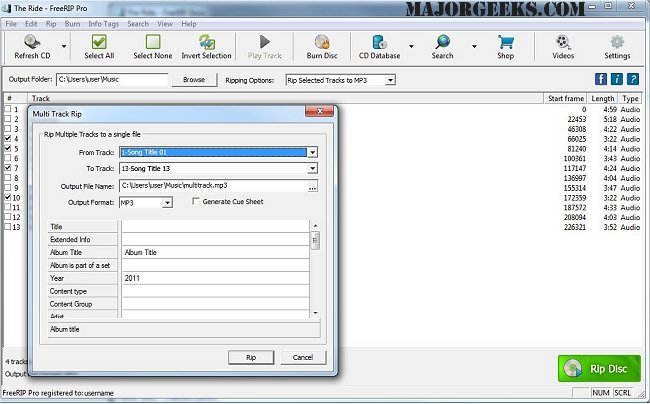Viewport: 650px width, 404px height.
Task: Click the Track column header
Action: tap(285, 98)
